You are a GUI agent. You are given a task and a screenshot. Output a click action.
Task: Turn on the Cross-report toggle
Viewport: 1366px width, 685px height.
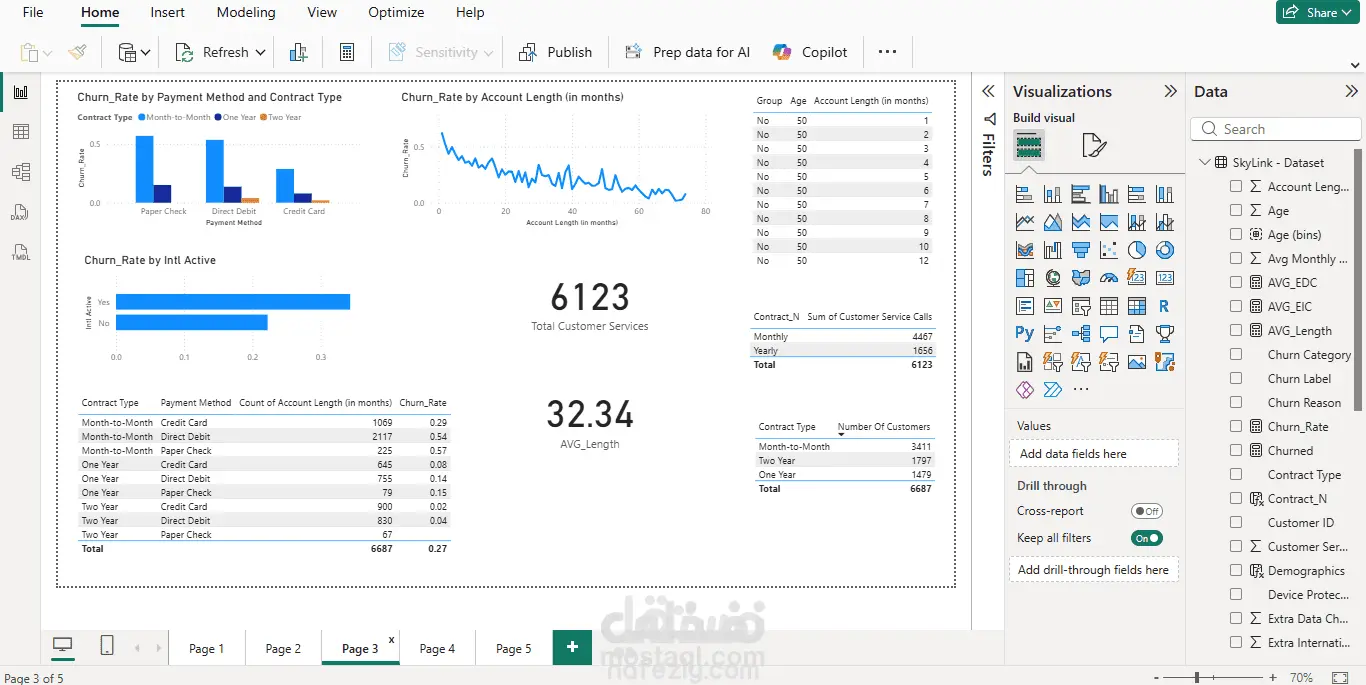pos(1147,511)
